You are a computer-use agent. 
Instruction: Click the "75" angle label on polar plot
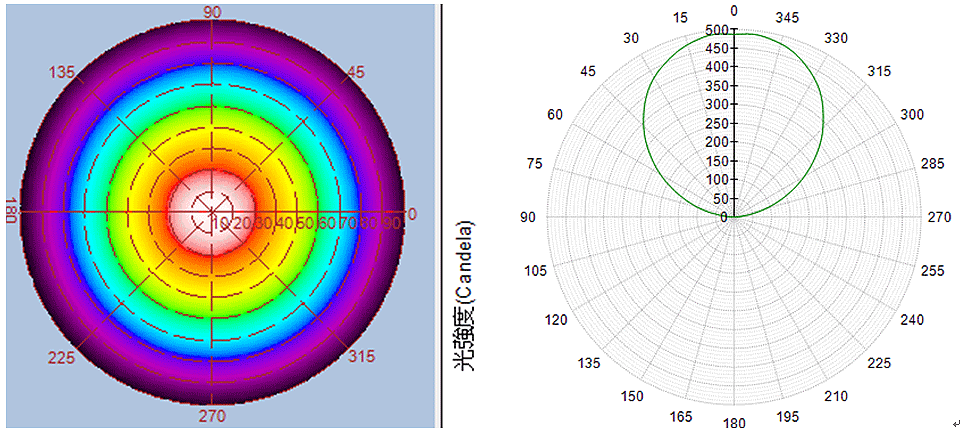[x=535, y=164]
